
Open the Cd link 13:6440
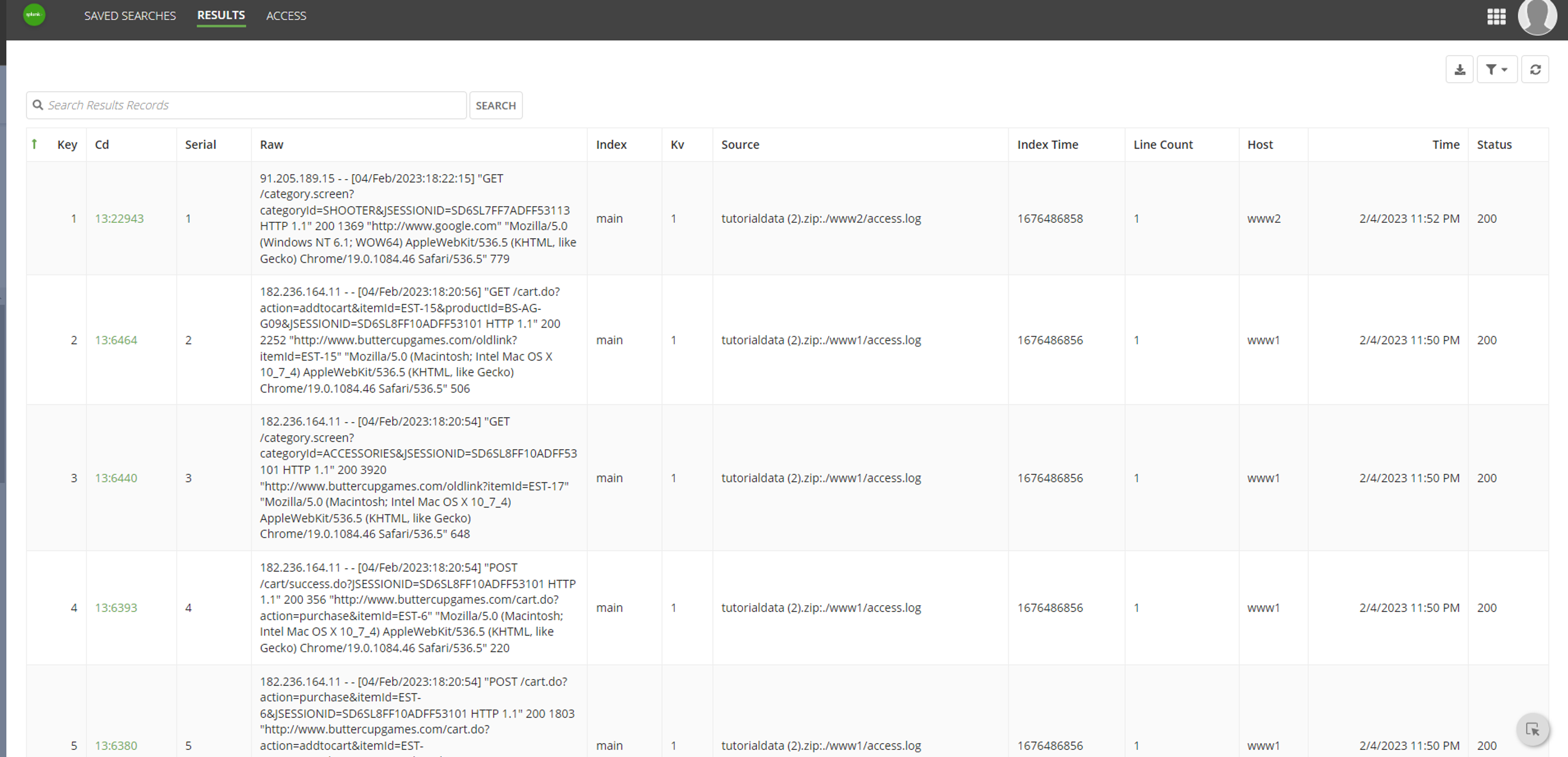point(116,478)
